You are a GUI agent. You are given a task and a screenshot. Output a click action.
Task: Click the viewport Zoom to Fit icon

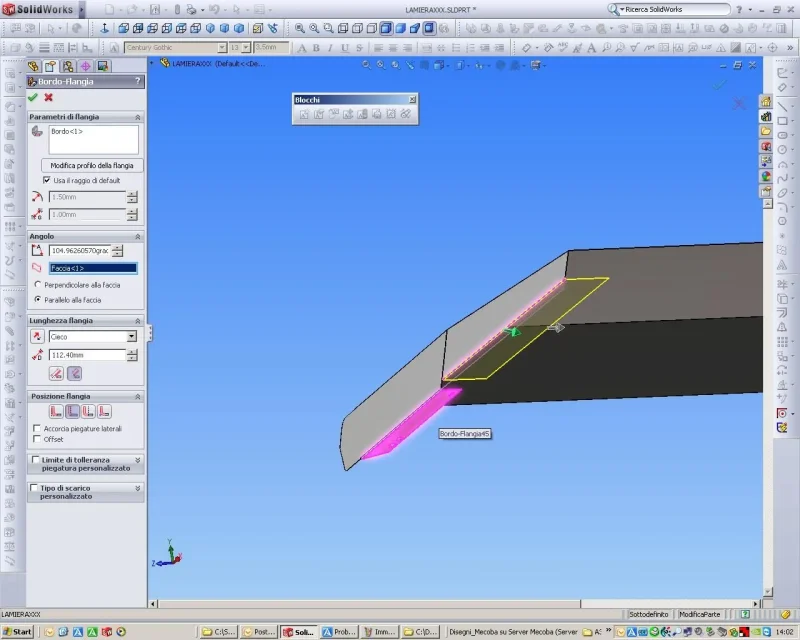pyautogui.click(x=366, y=65)
